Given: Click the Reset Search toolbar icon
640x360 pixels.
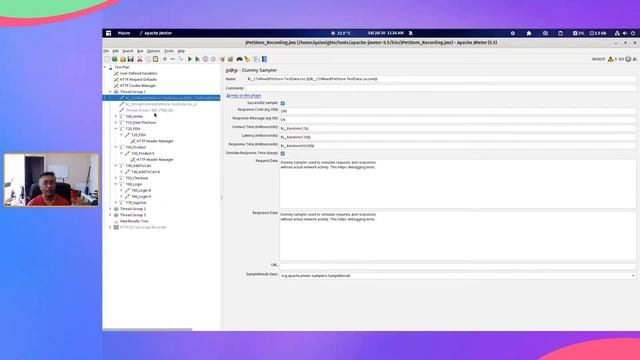Looking at the screenshot, I should pyautogui.click(x=247, y=59).
